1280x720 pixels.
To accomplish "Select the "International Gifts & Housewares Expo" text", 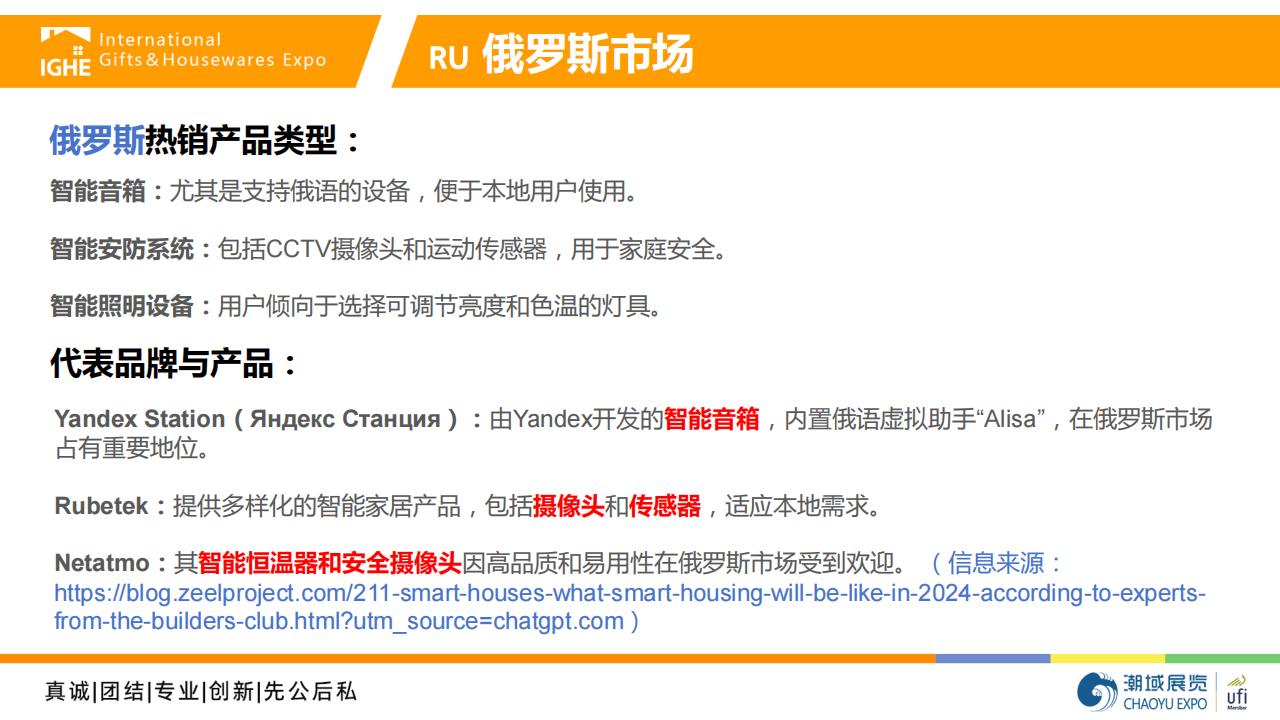I will pyautogui.click(x=212, y=50).
